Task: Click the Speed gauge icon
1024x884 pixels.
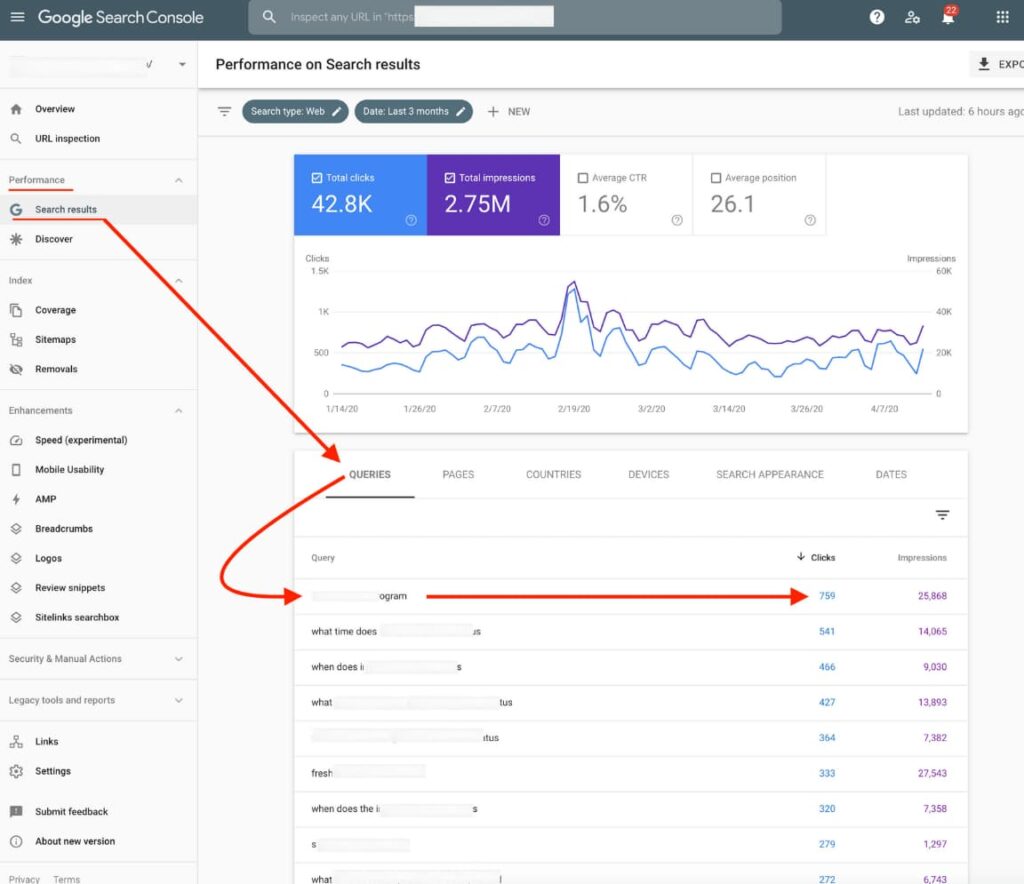Action: tap(16, 440)
